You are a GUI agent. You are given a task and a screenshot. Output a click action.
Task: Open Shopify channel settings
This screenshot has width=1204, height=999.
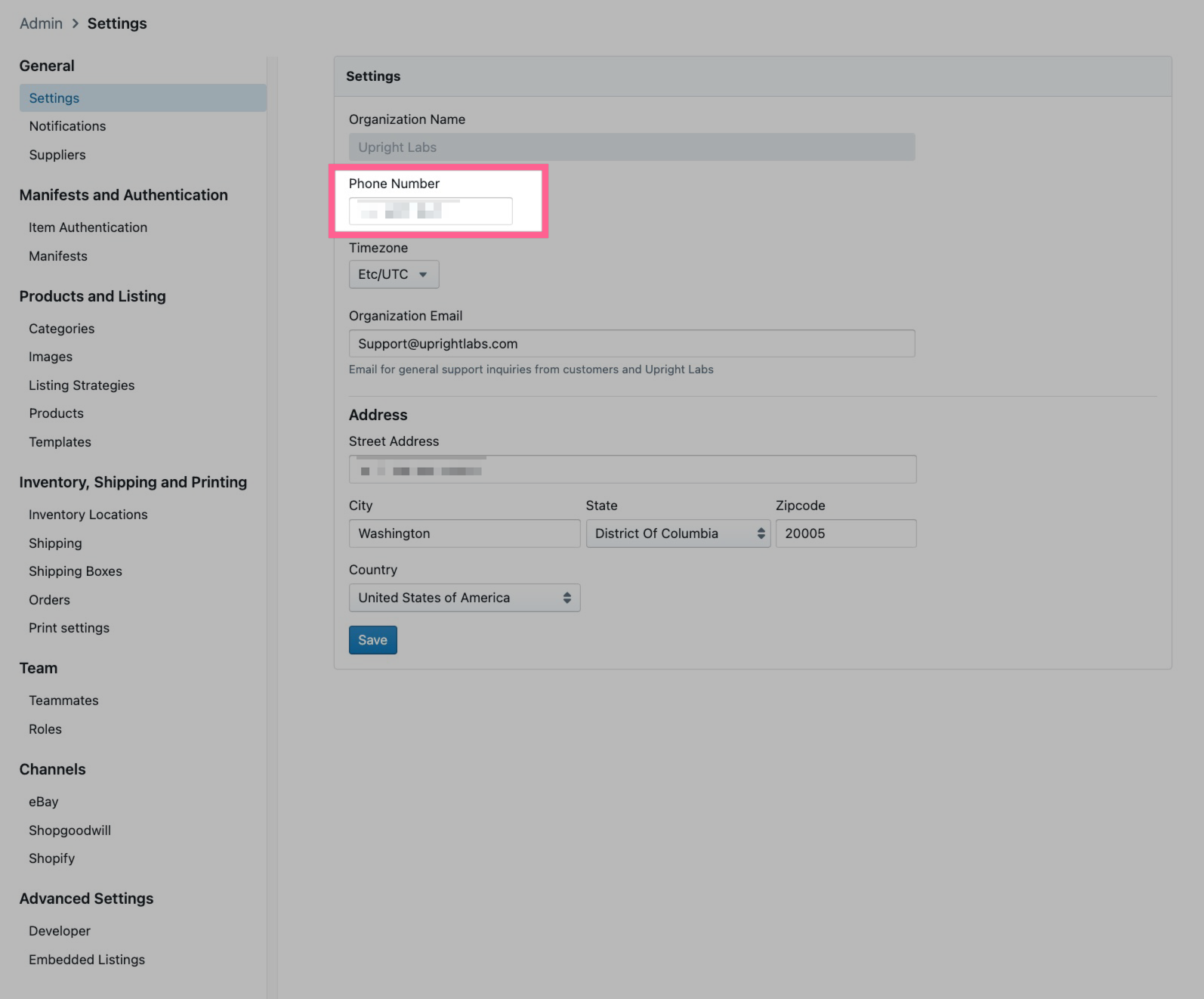[52, 858]
